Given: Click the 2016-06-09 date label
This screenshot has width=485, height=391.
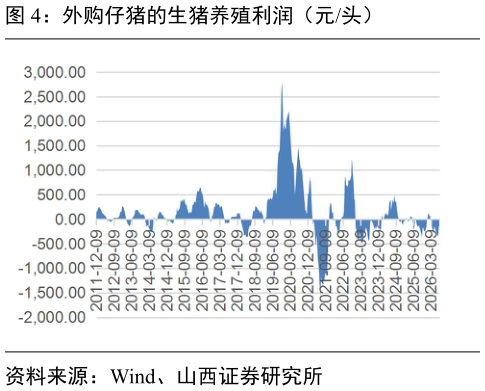Looking at the screenshot, I should point(203,270).
